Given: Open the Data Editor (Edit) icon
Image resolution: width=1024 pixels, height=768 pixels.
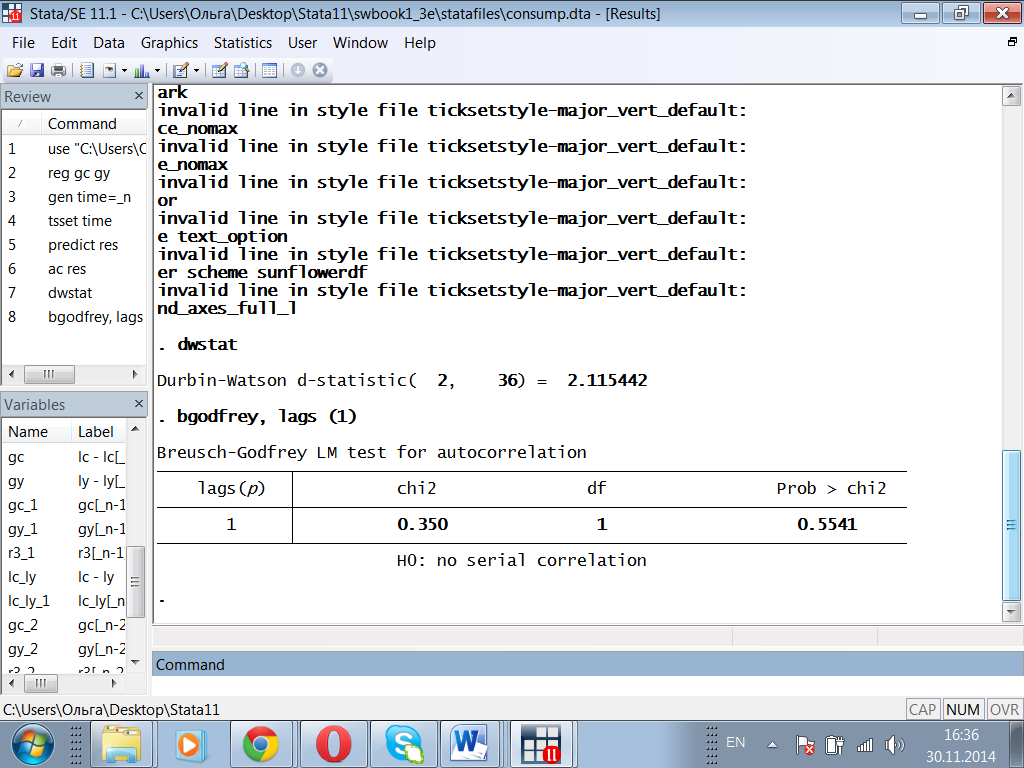Looking at the screenshot, I should [219, 70].
